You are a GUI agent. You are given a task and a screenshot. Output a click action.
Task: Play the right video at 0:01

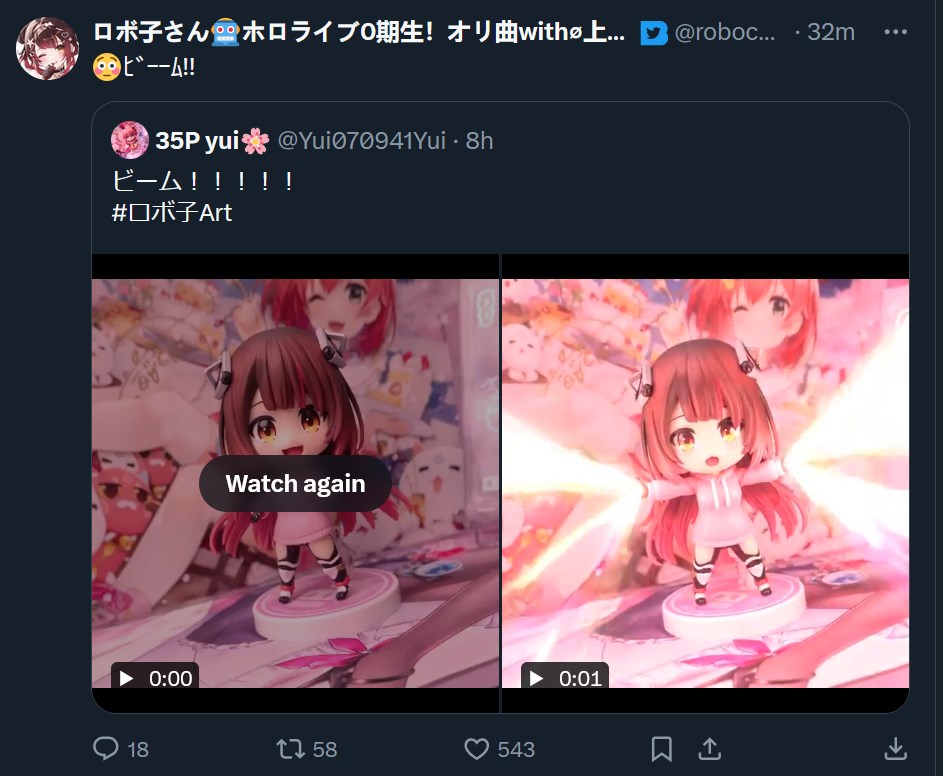tap(565, 678)
